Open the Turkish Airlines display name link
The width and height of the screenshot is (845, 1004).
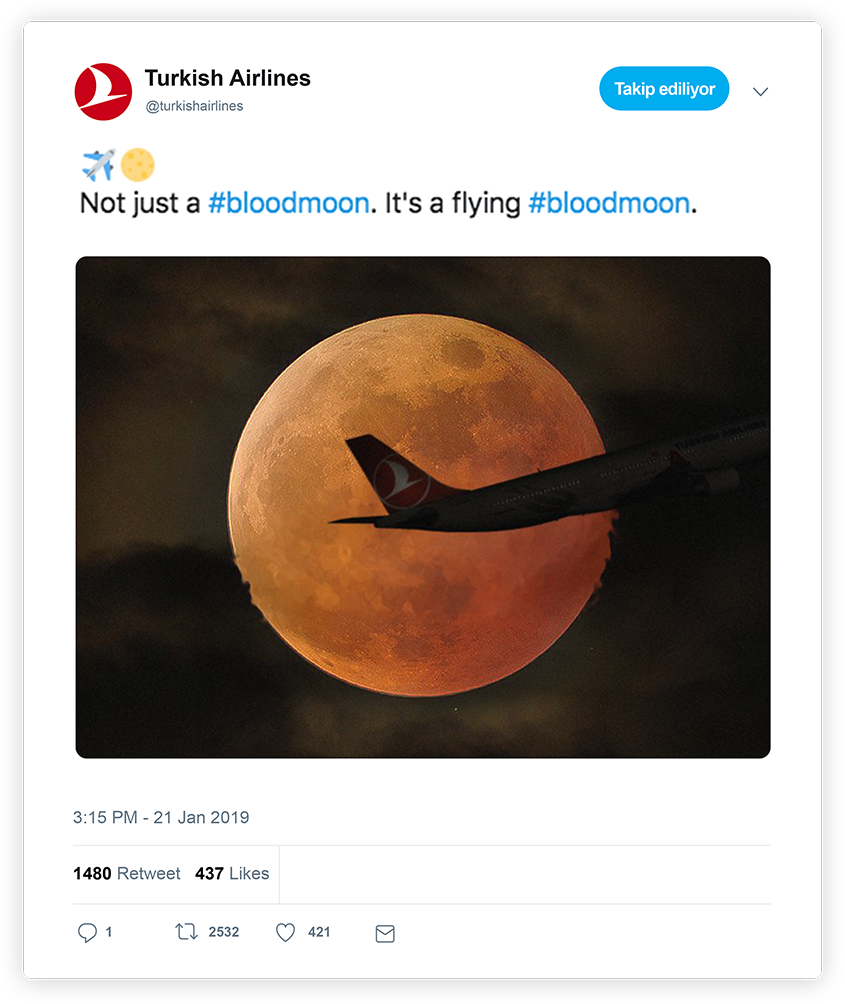click(x=227, y=78)
